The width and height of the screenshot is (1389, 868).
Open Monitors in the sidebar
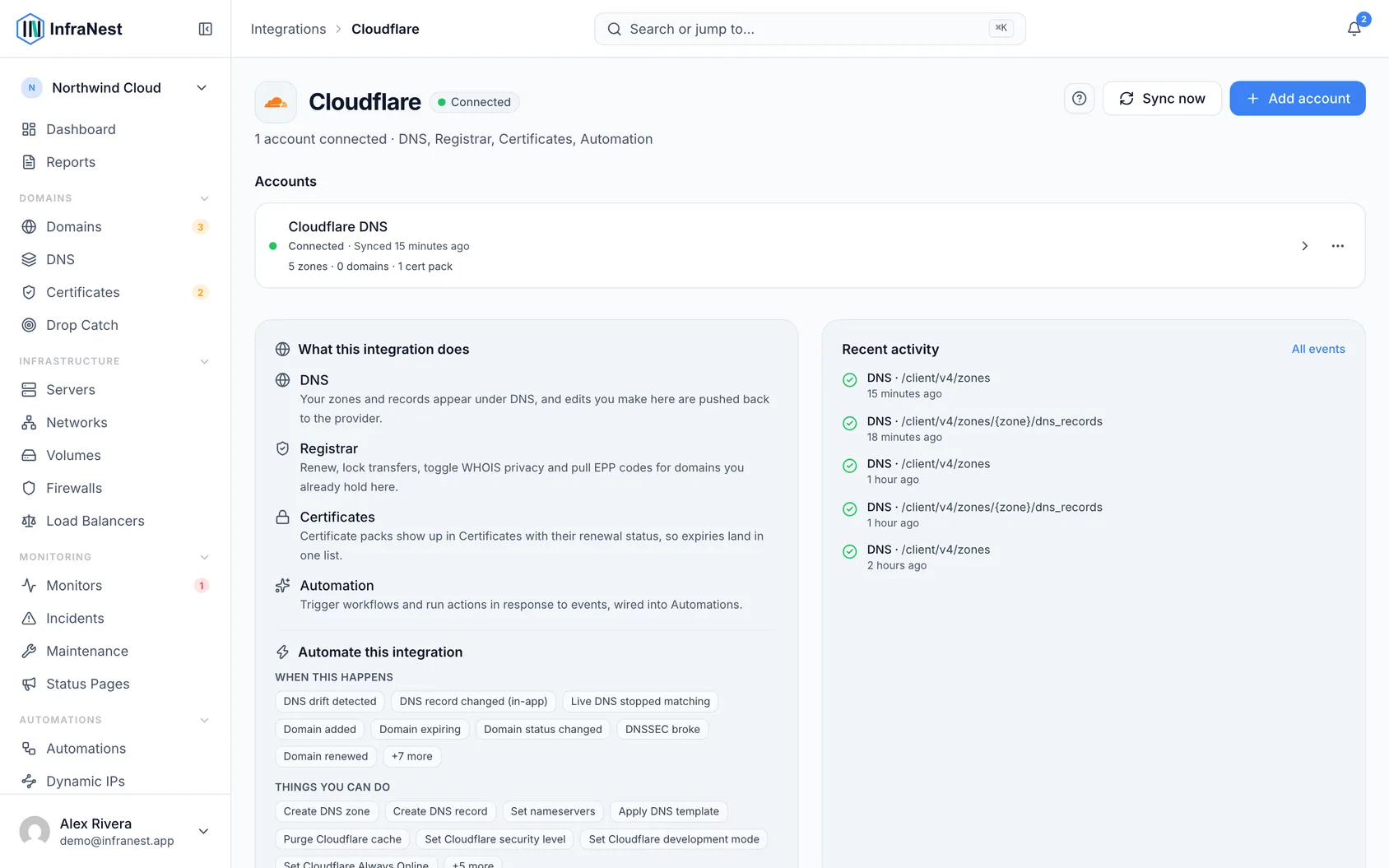coord(115,586)
